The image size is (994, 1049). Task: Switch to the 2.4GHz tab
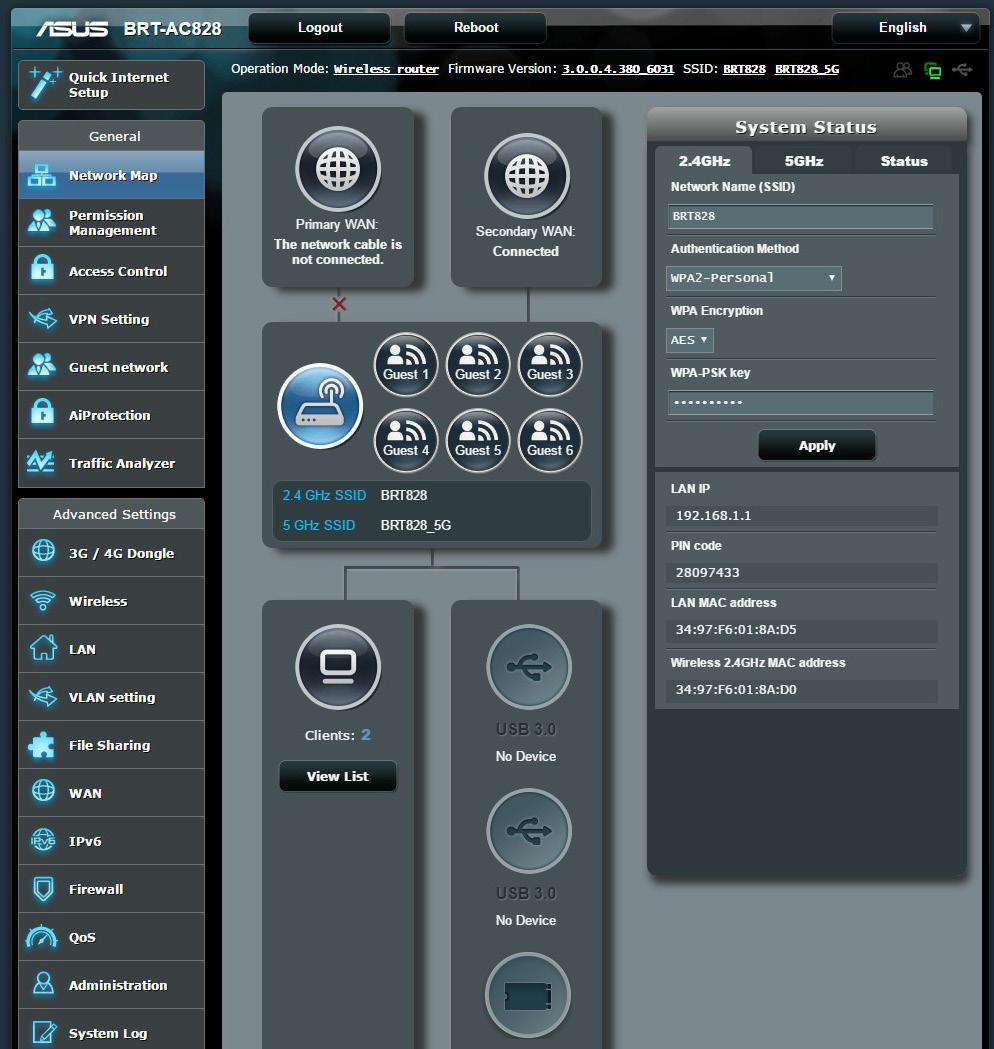[x=704, y=161]
